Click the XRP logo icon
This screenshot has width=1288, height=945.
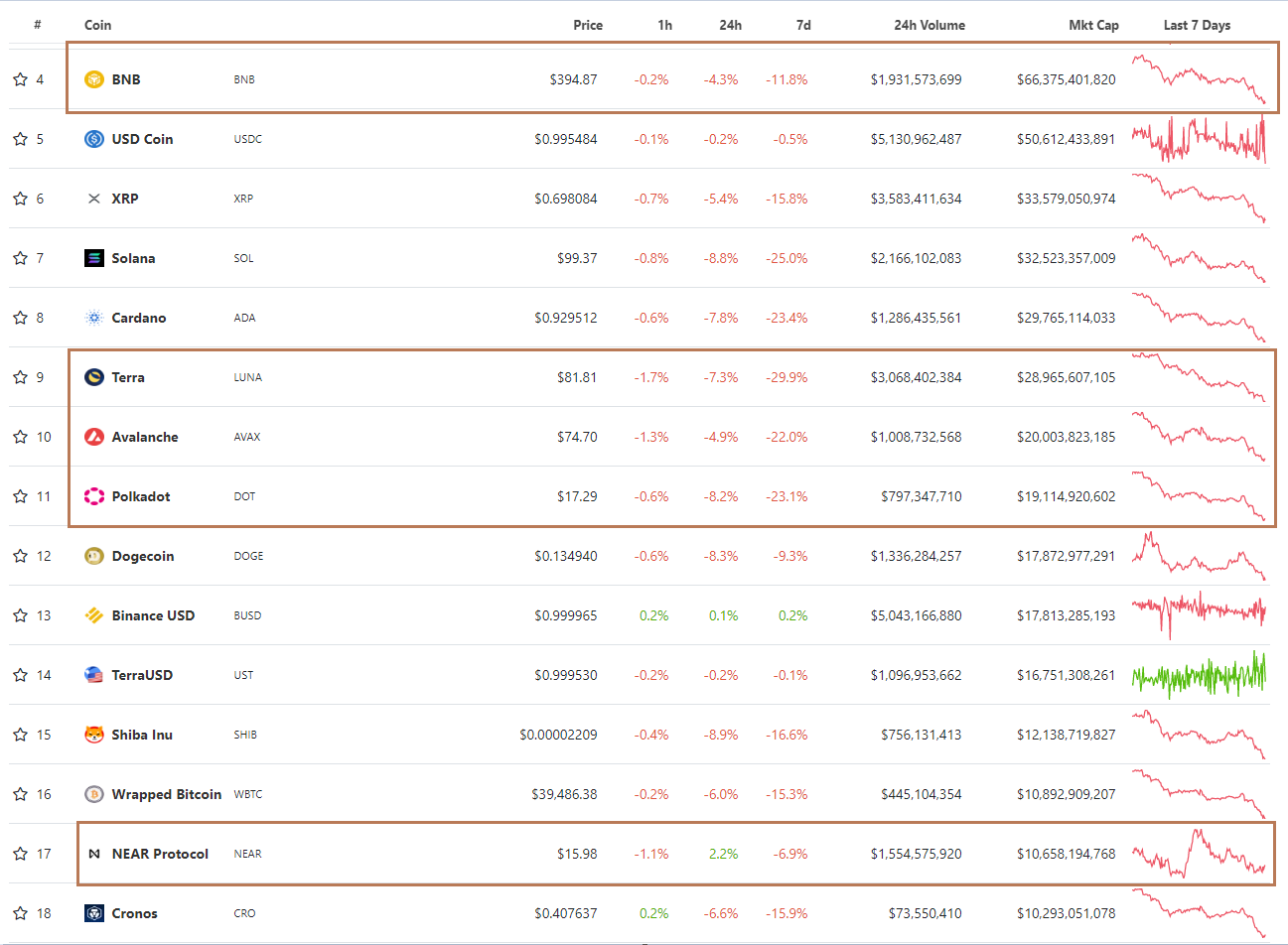click(x=94, y=199)
